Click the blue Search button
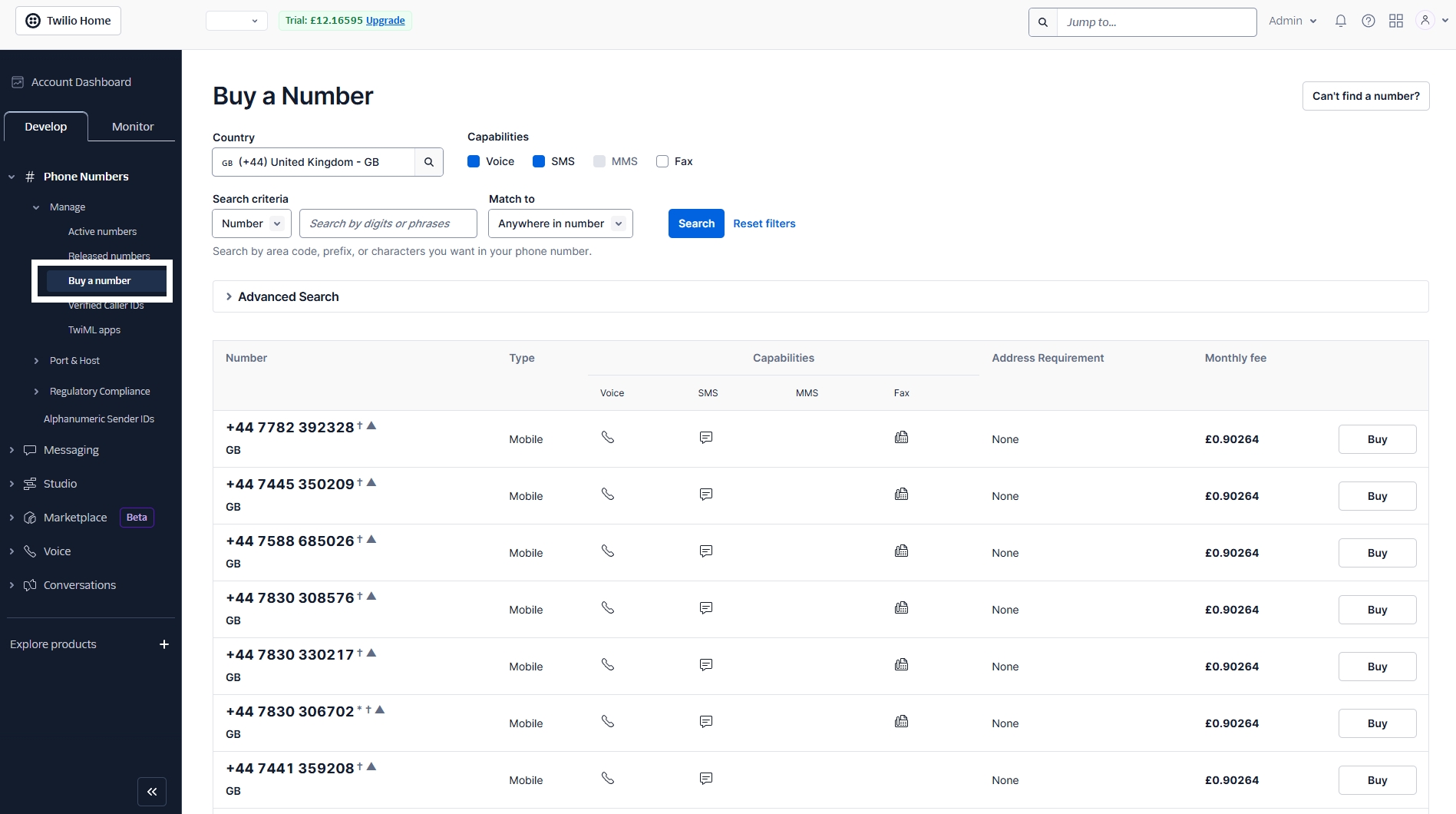 (696, 223)
